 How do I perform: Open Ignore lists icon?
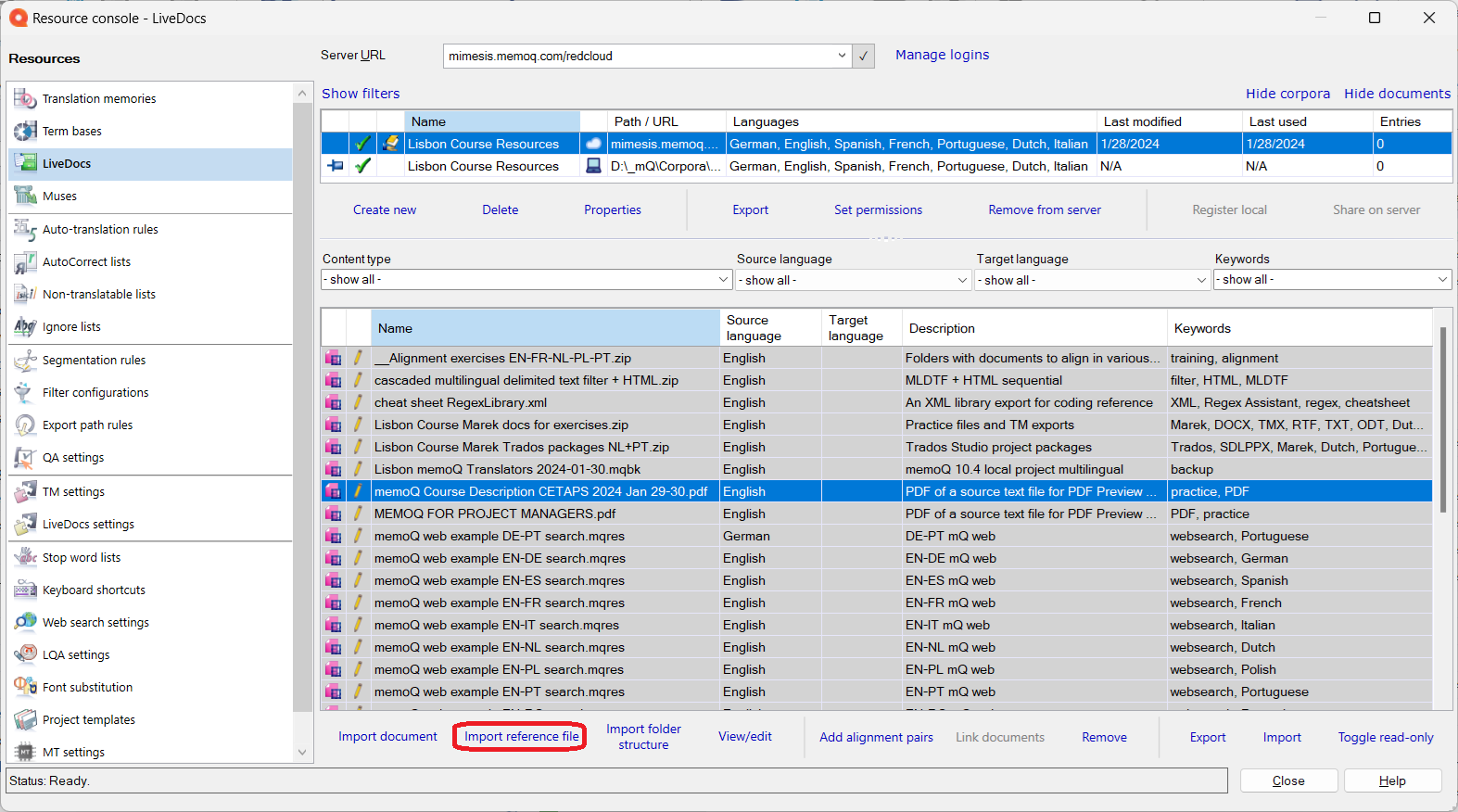pos(25,326)
